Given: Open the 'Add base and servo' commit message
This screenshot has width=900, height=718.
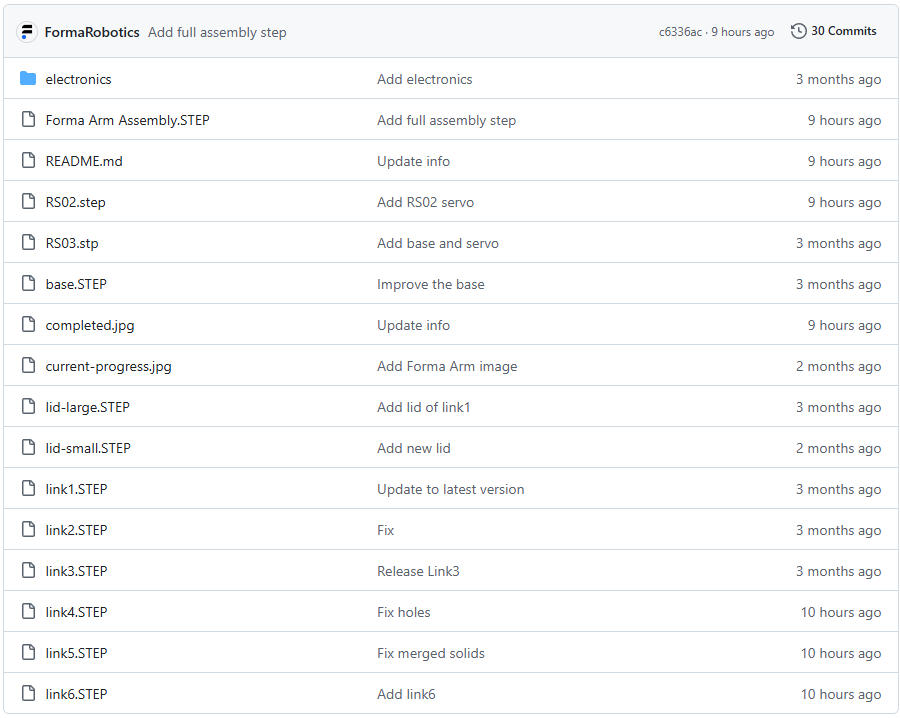Looking at the screenshot, I should click(x=438, y=243).
